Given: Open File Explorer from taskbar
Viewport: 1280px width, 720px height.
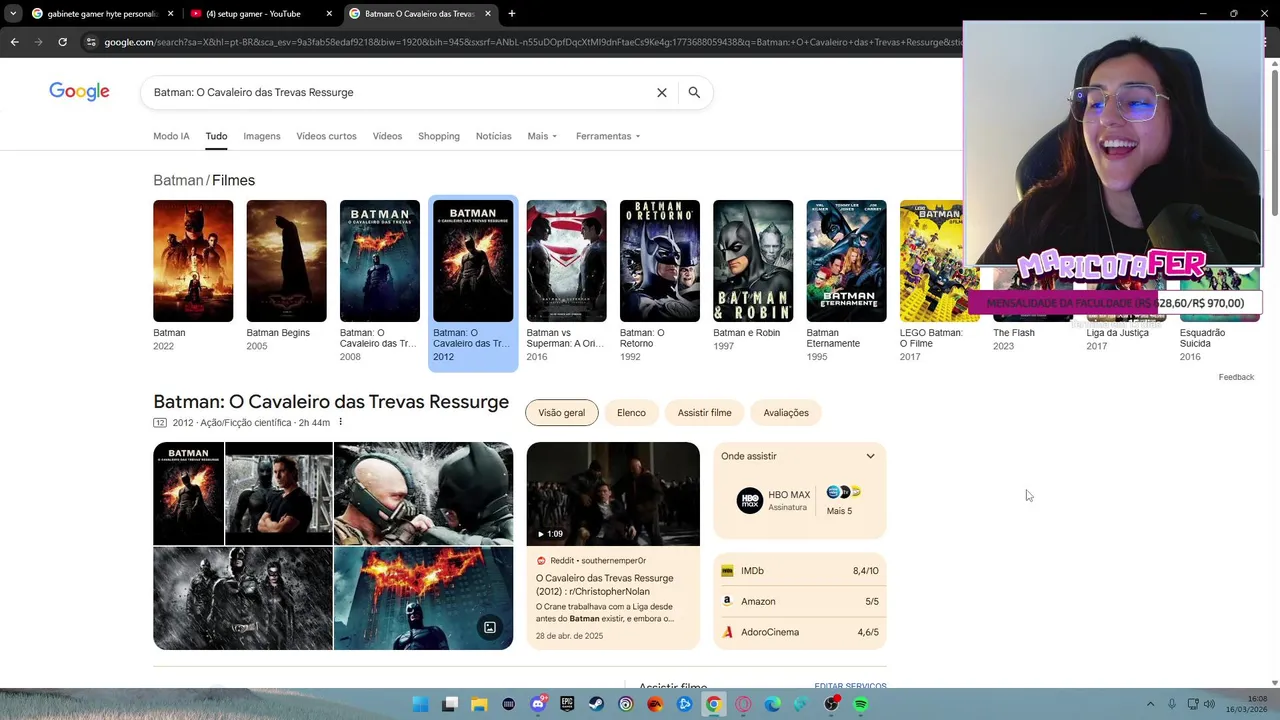Looking at the screenshot, I should click(479, 704).
